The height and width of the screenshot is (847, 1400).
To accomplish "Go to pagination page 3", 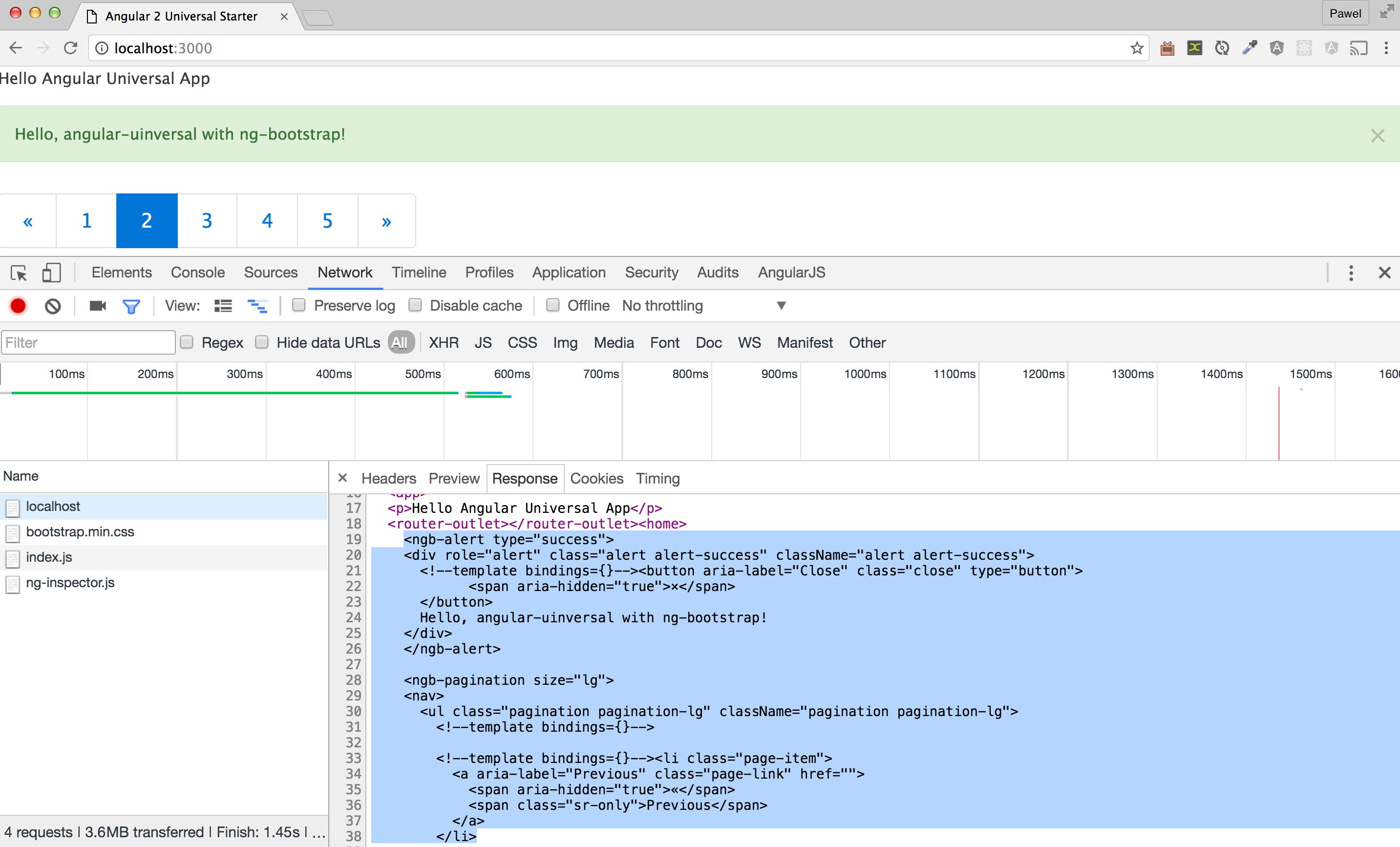I will 207,220.
